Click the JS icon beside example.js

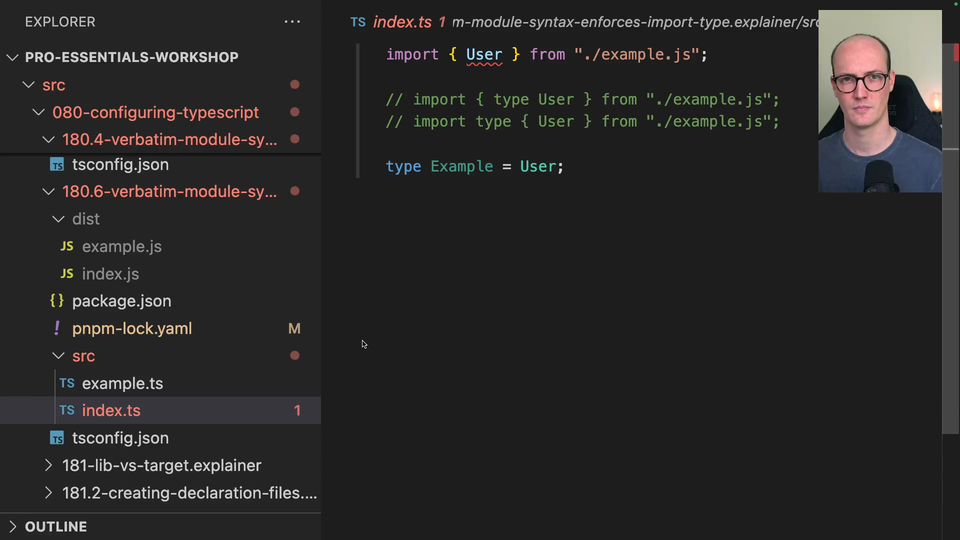tap(67, 246)
